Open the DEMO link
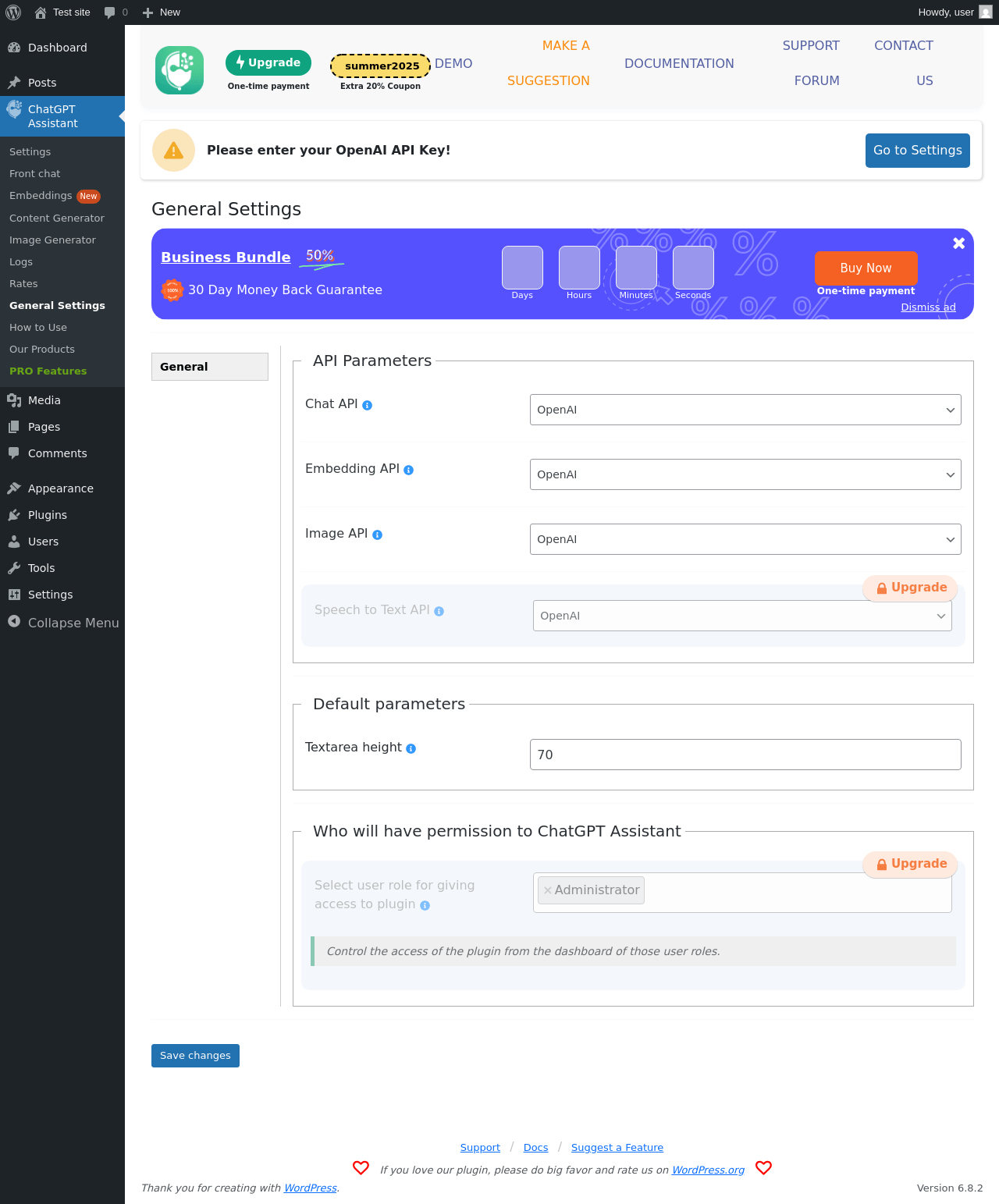999x1204 pixels. click(453, 64)
